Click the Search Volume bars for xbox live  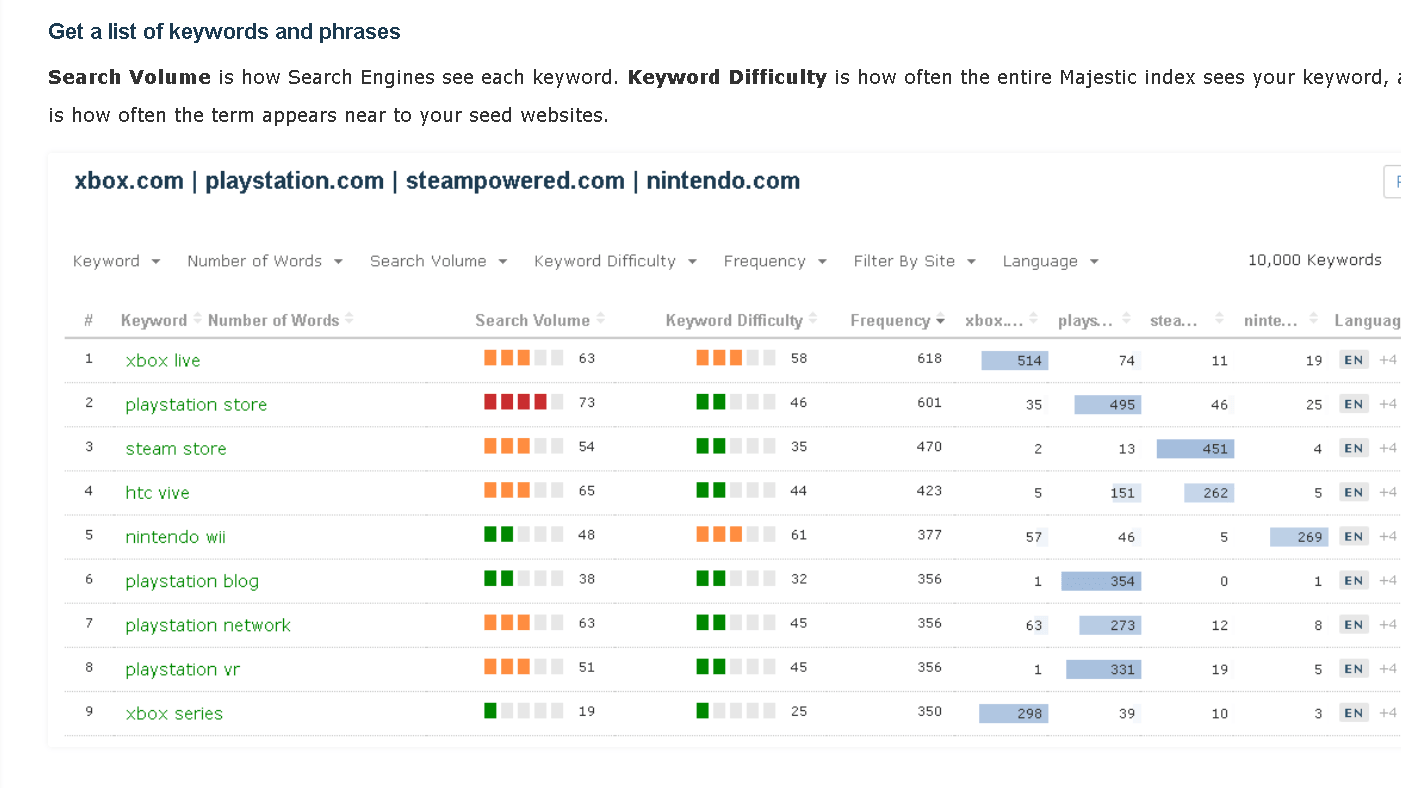(x=519, y=357)
